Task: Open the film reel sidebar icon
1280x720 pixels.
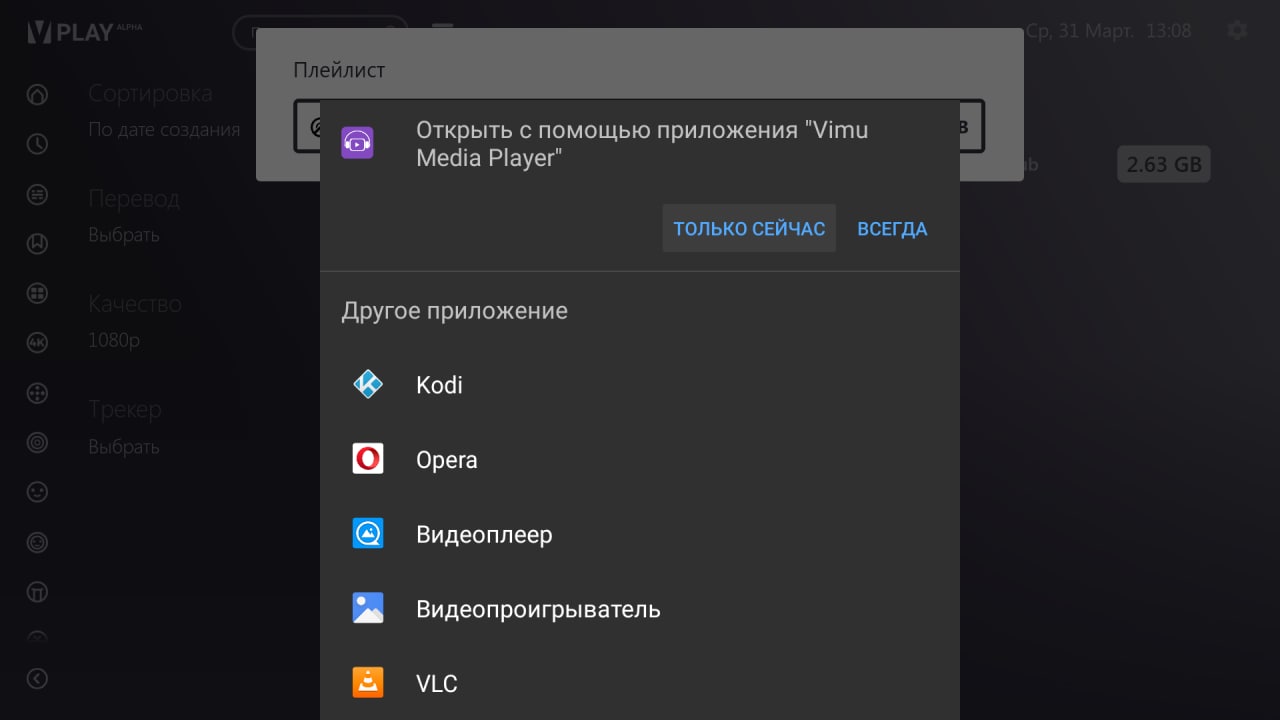Action: [37, 393]
